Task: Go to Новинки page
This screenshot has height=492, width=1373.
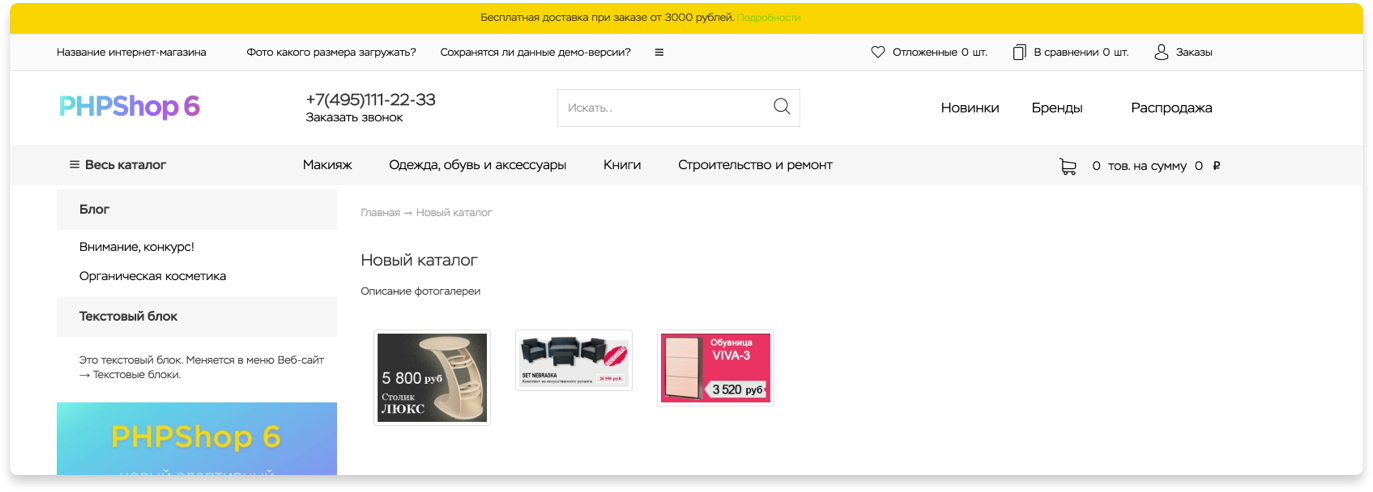Action: click(x=970, y=108)
